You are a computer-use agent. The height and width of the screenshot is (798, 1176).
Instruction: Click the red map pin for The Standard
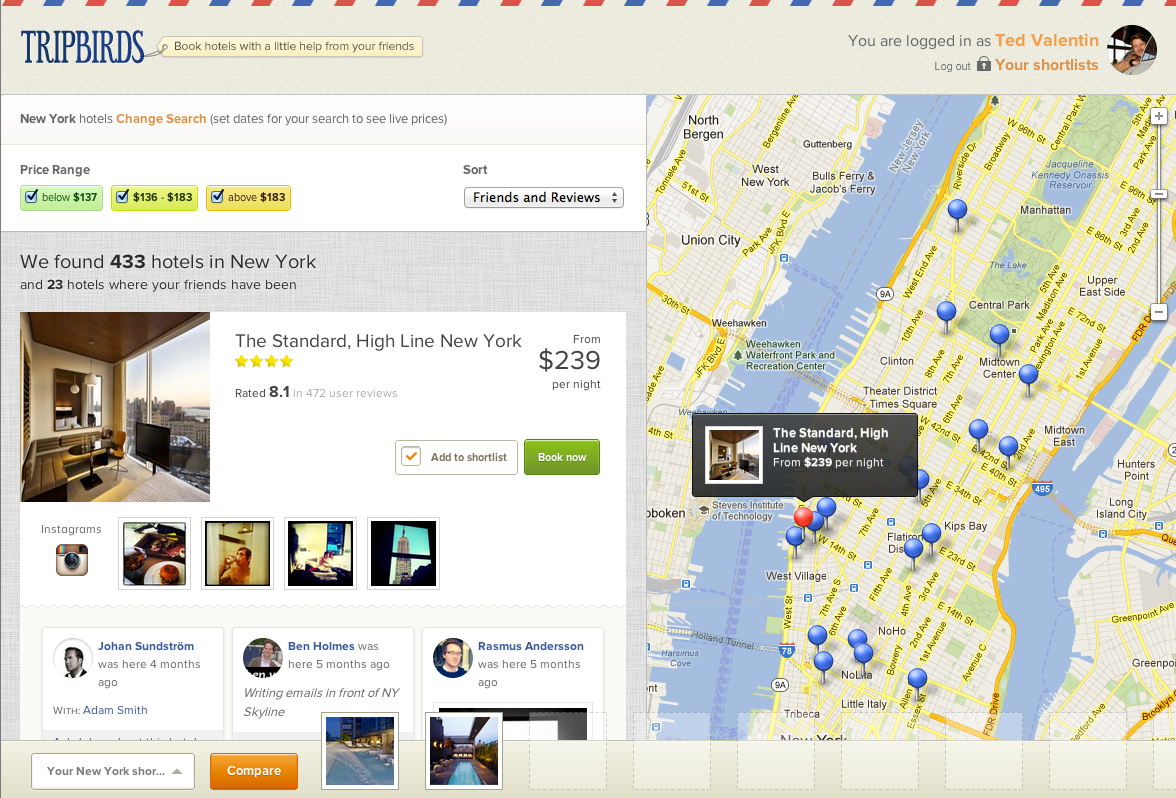(x=803, y=518)
